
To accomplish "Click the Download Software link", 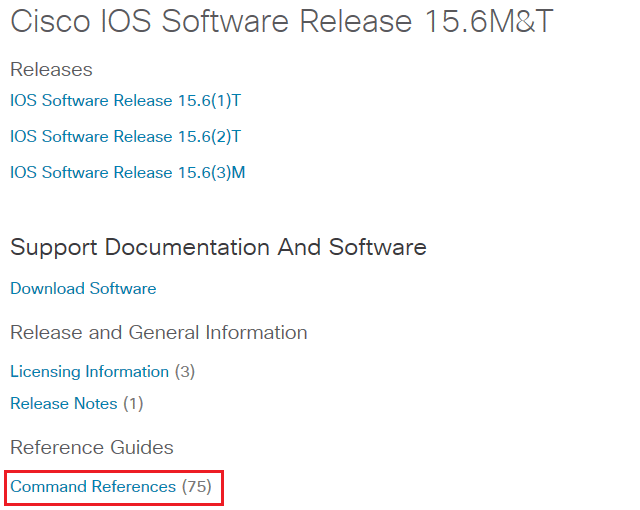I will pos(83,288).
